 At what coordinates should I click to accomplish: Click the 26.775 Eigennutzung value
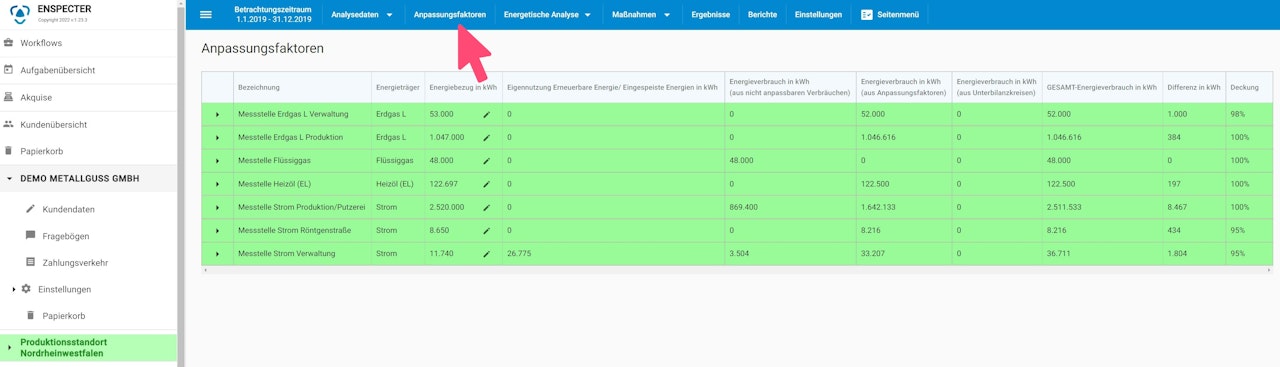(518, 254)
